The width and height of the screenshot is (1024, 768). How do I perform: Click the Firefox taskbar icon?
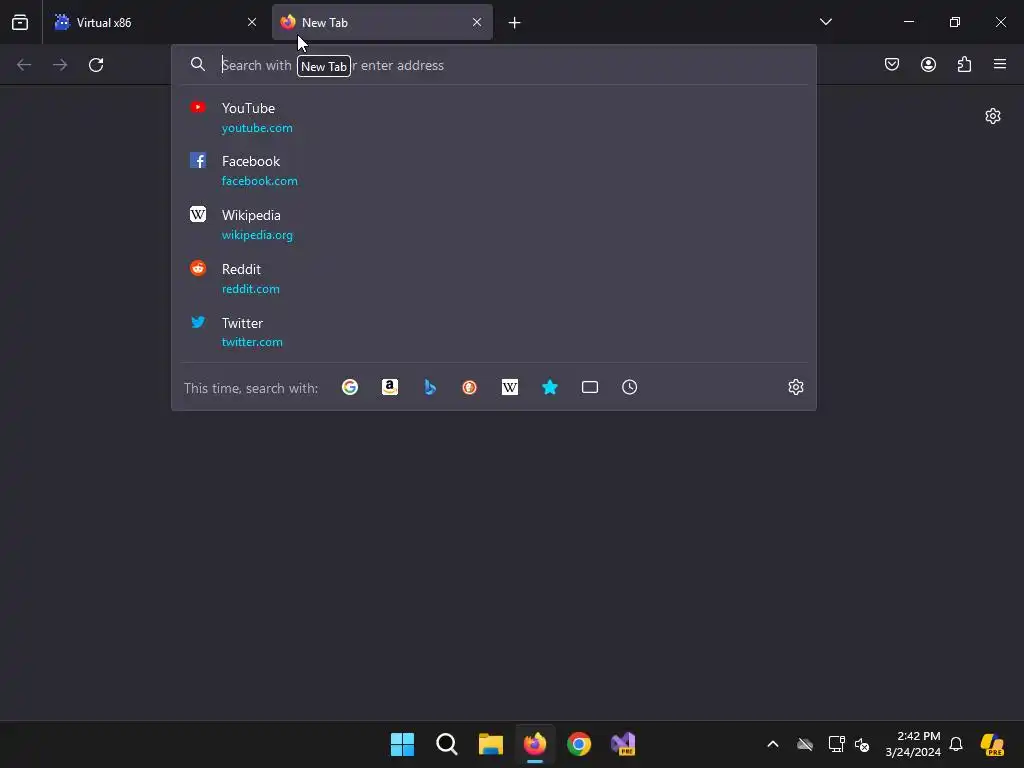pyautogui.click(x=535, y=744)
